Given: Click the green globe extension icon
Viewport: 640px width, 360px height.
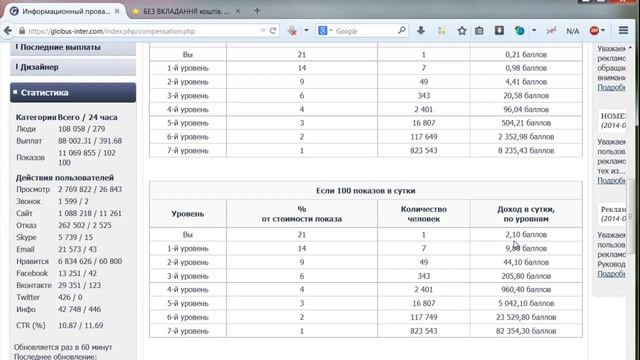Looking at the screenshot, I should point(519,31).
